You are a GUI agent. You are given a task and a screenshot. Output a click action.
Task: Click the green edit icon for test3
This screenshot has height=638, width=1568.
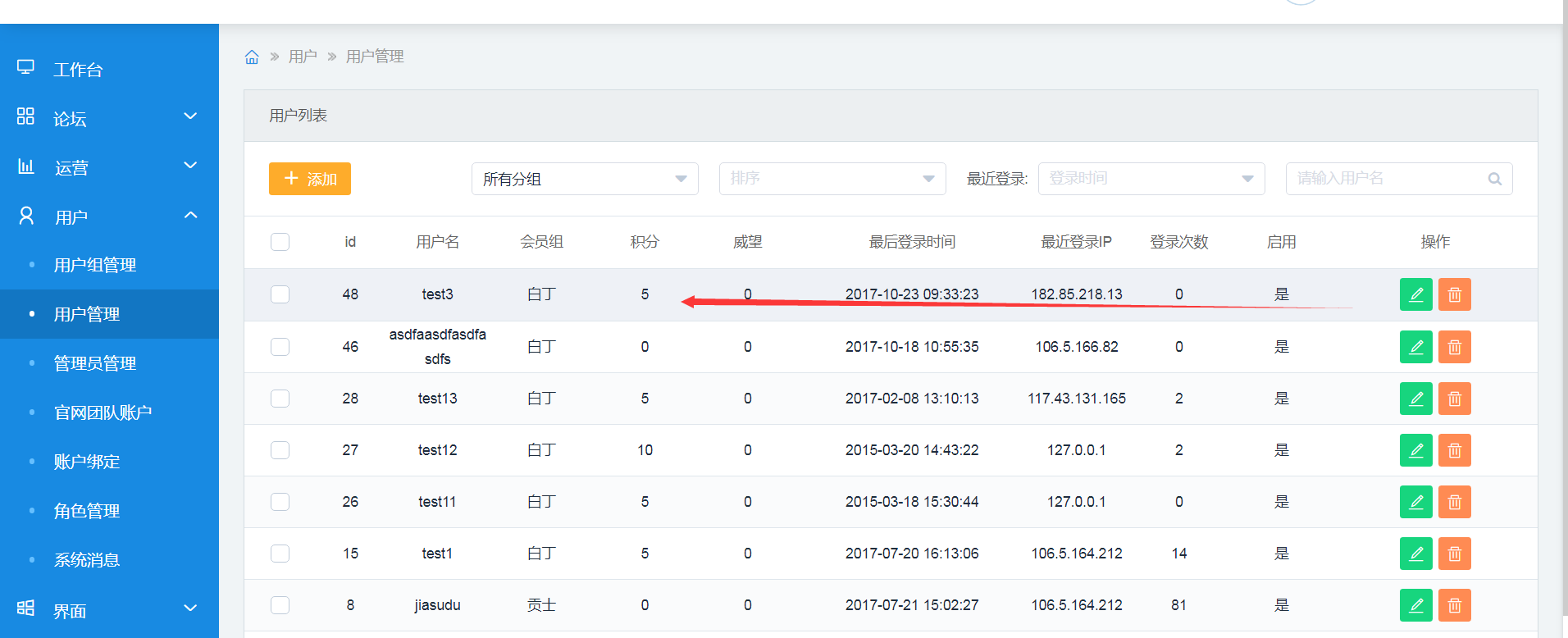click(1415, 294)
